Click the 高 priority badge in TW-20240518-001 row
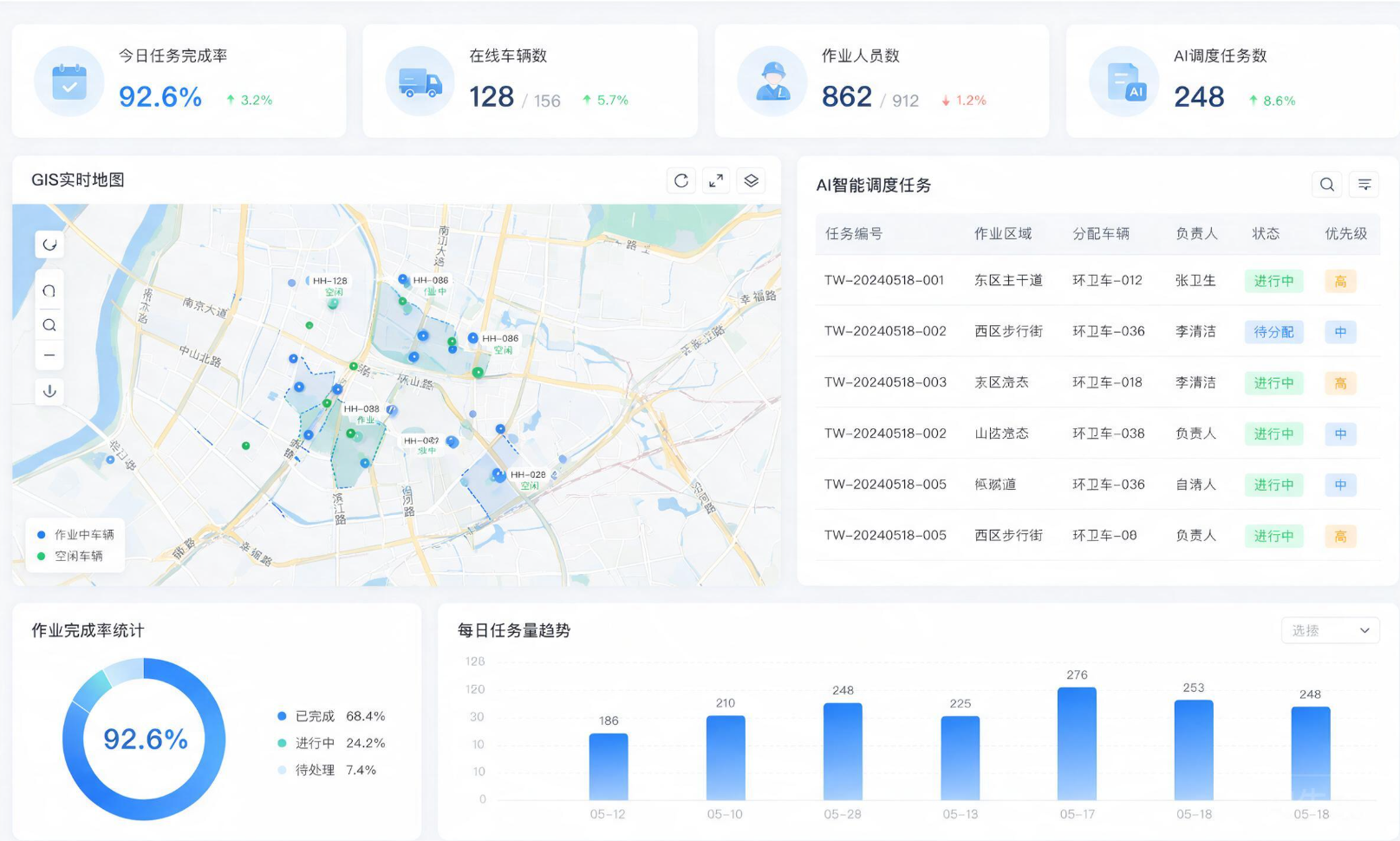The height and width of the screenshot is (841, 1400). click(x=1340, y=281)
